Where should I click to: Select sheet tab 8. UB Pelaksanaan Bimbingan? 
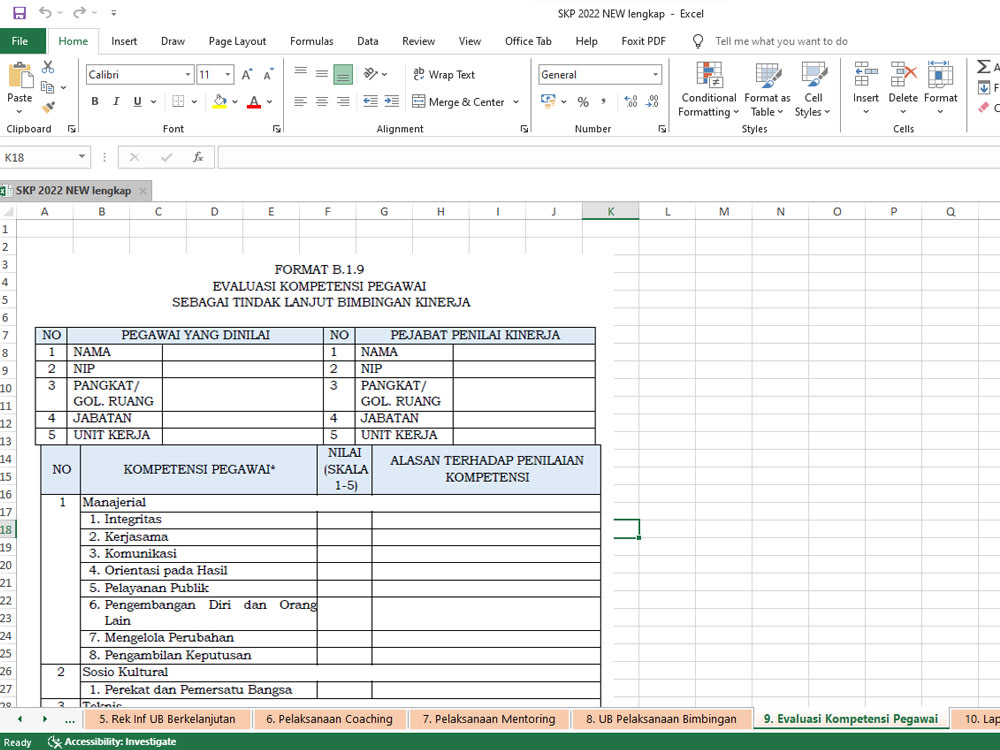[661, 719]
